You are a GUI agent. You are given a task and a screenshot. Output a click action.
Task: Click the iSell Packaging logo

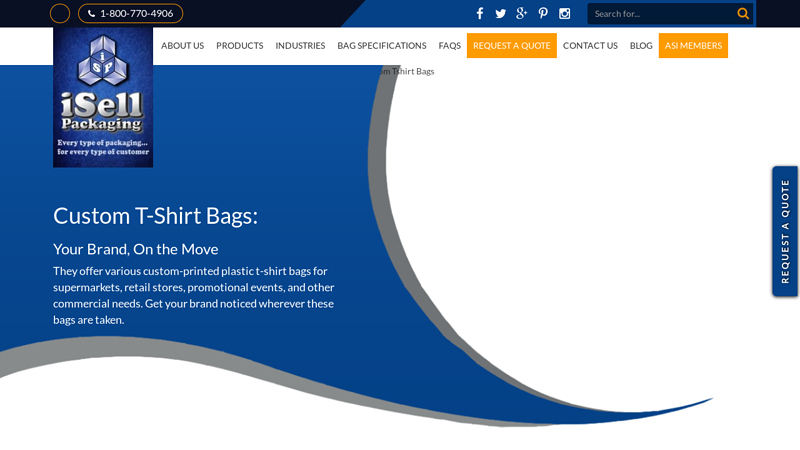[x=103, y=97]
